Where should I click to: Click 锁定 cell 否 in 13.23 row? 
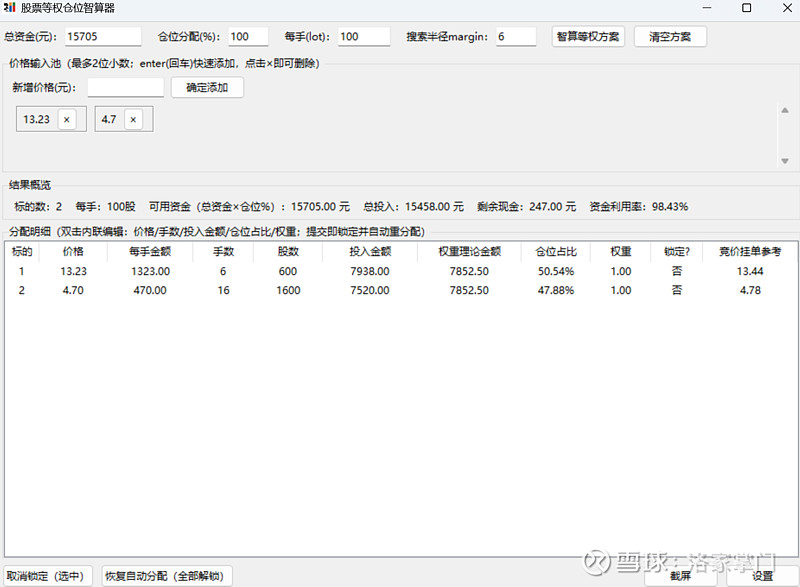tap(677, 271)
